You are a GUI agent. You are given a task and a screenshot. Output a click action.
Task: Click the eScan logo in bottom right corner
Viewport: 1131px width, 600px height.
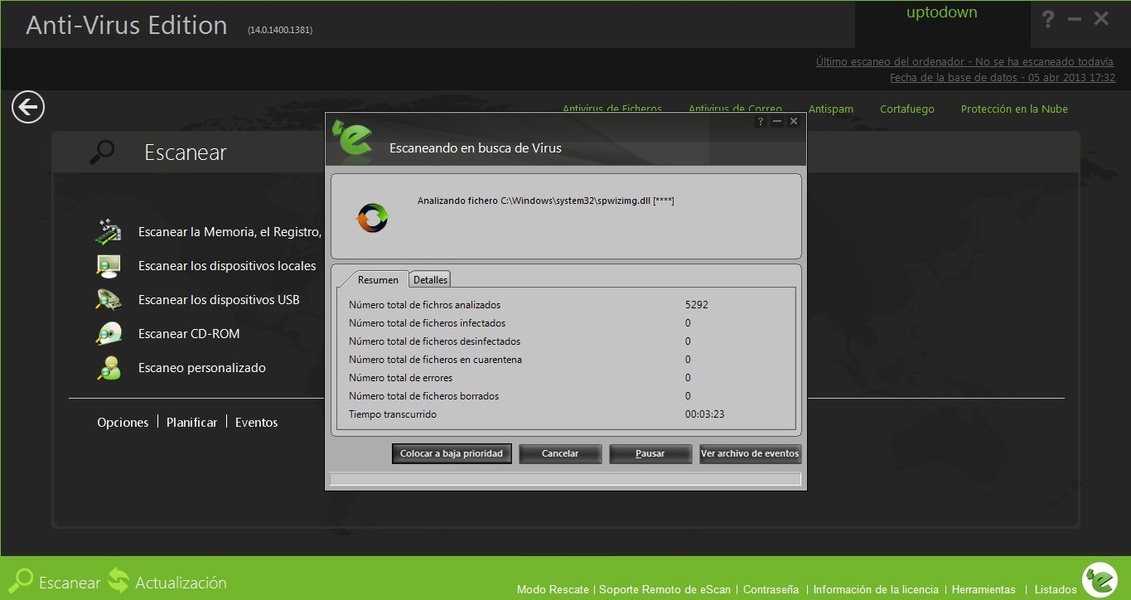(x=1099, y=580)
